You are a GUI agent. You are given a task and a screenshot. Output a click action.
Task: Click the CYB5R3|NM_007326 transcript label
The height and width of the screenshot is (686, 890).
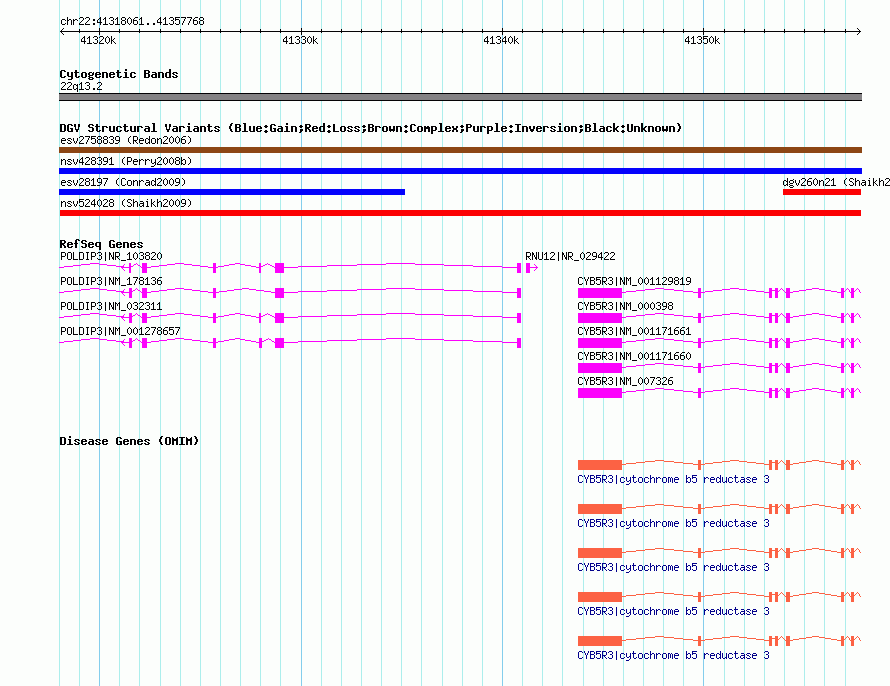[625, 381]
